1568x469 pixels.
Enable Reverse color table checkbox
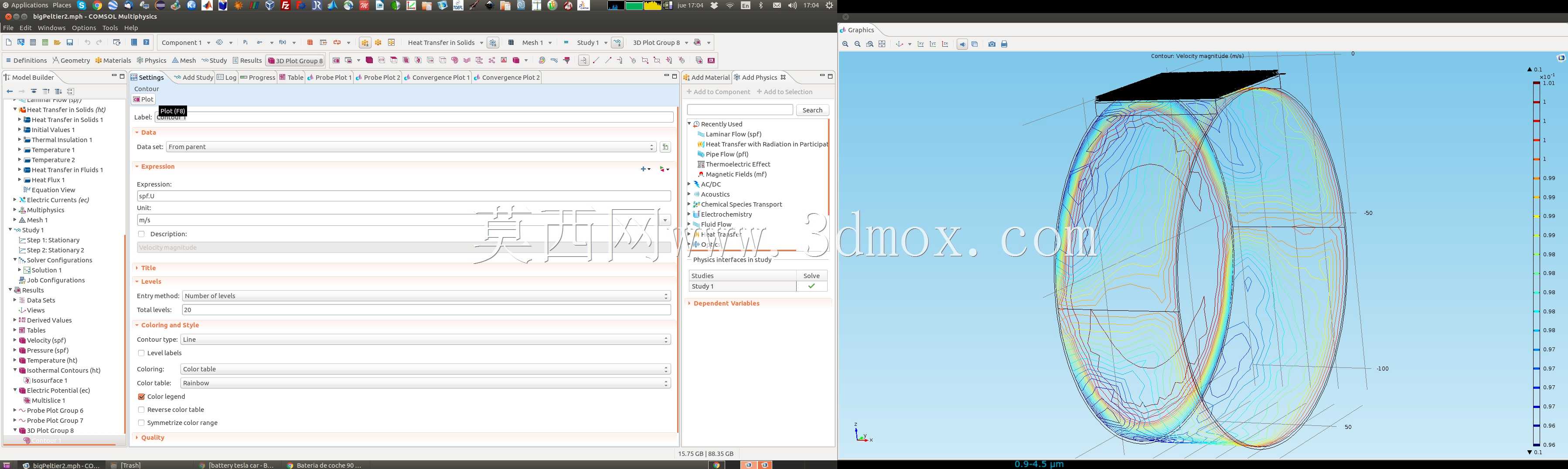141,410
